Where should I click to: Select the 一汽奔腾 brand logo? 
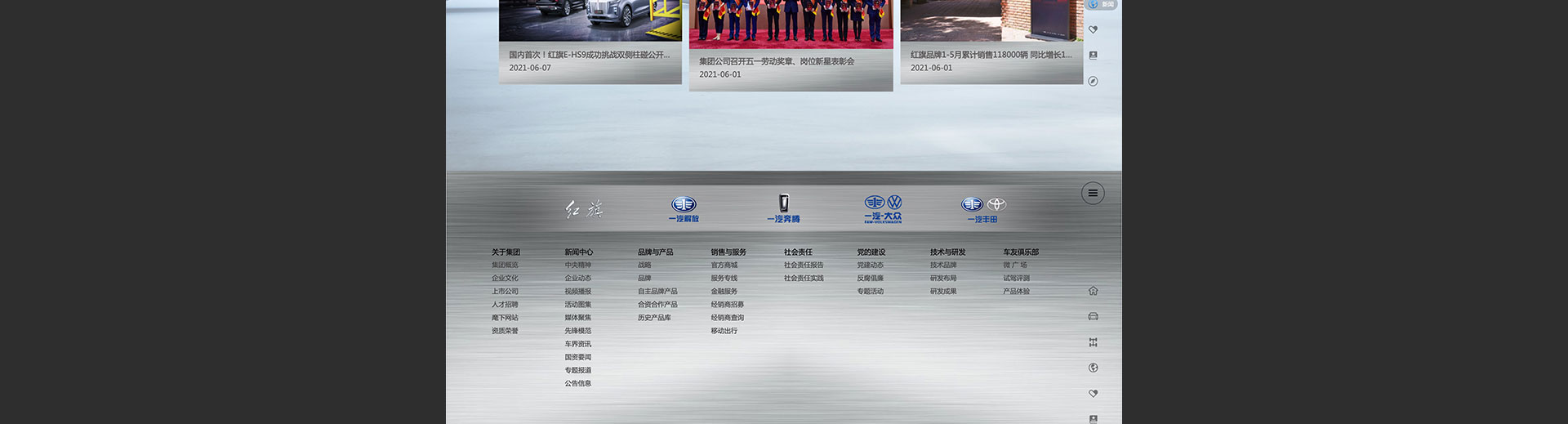tap(783, 208)
